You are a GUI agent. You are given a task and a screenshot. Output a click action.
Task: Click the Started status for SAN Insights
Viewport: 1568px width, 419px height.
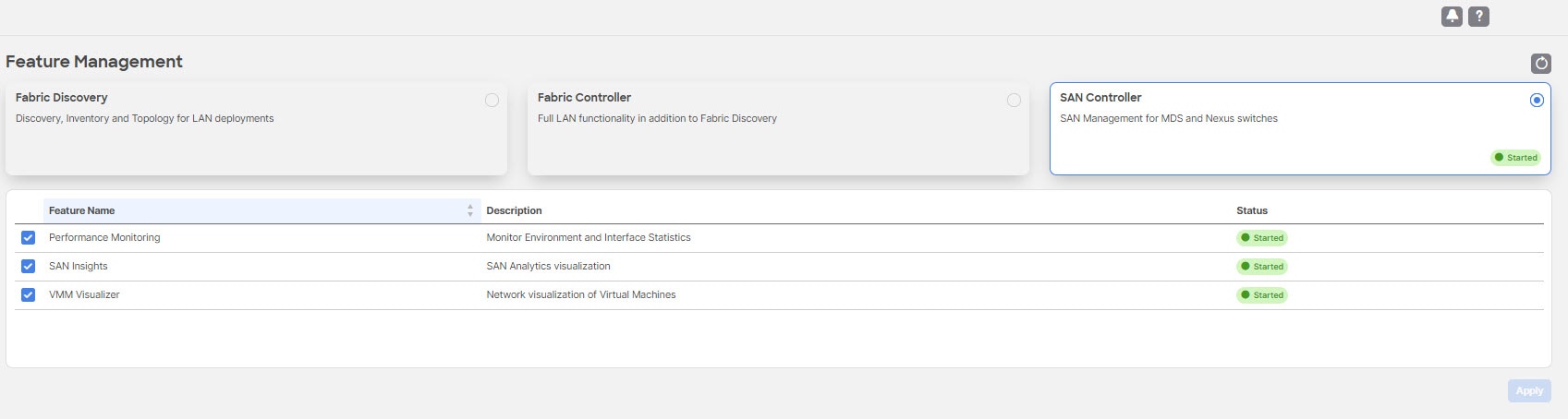coord(1262,267)
